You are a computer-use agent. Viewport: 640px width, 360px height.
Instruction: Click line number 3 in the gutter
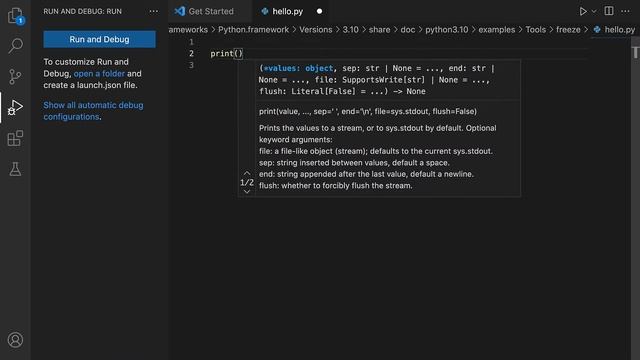pyautogui.click(x=191, y=65)
